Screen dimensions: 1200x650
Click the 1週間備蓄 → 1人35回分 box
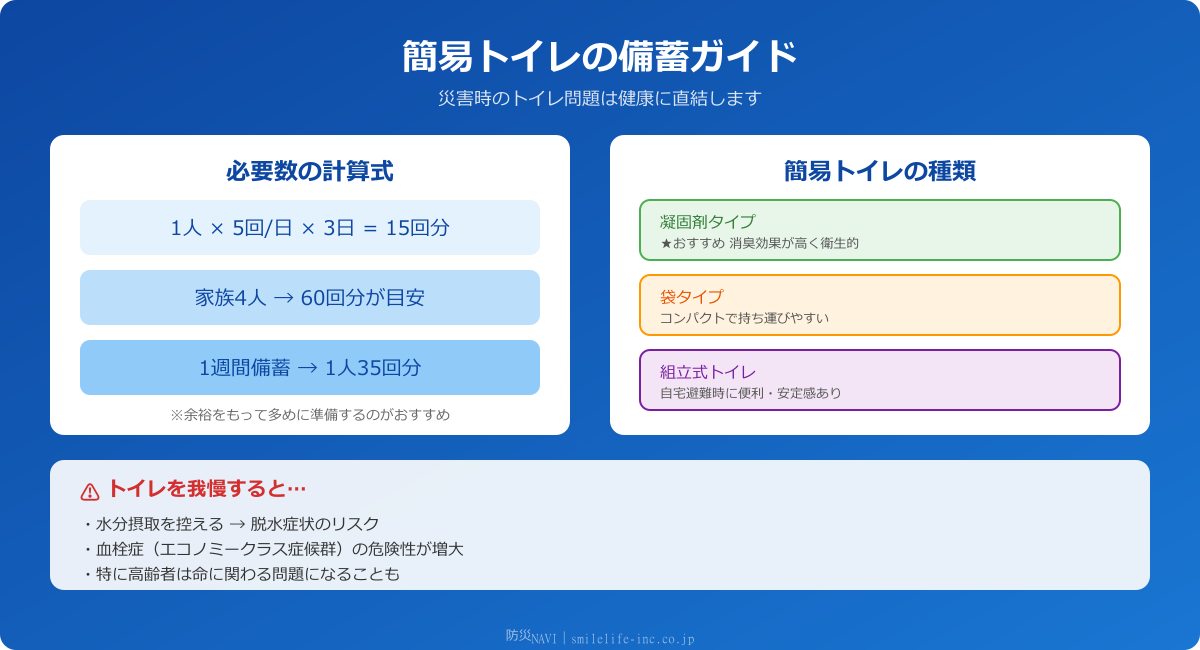pos(310,368)
